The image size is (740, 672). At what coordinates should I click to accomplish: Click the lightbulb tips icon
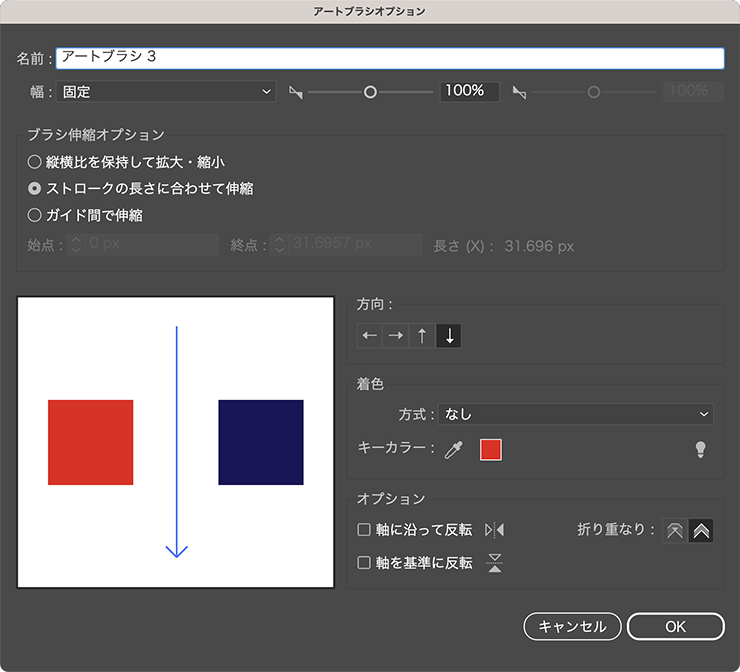pyautogui.click(x=701, y=450)
